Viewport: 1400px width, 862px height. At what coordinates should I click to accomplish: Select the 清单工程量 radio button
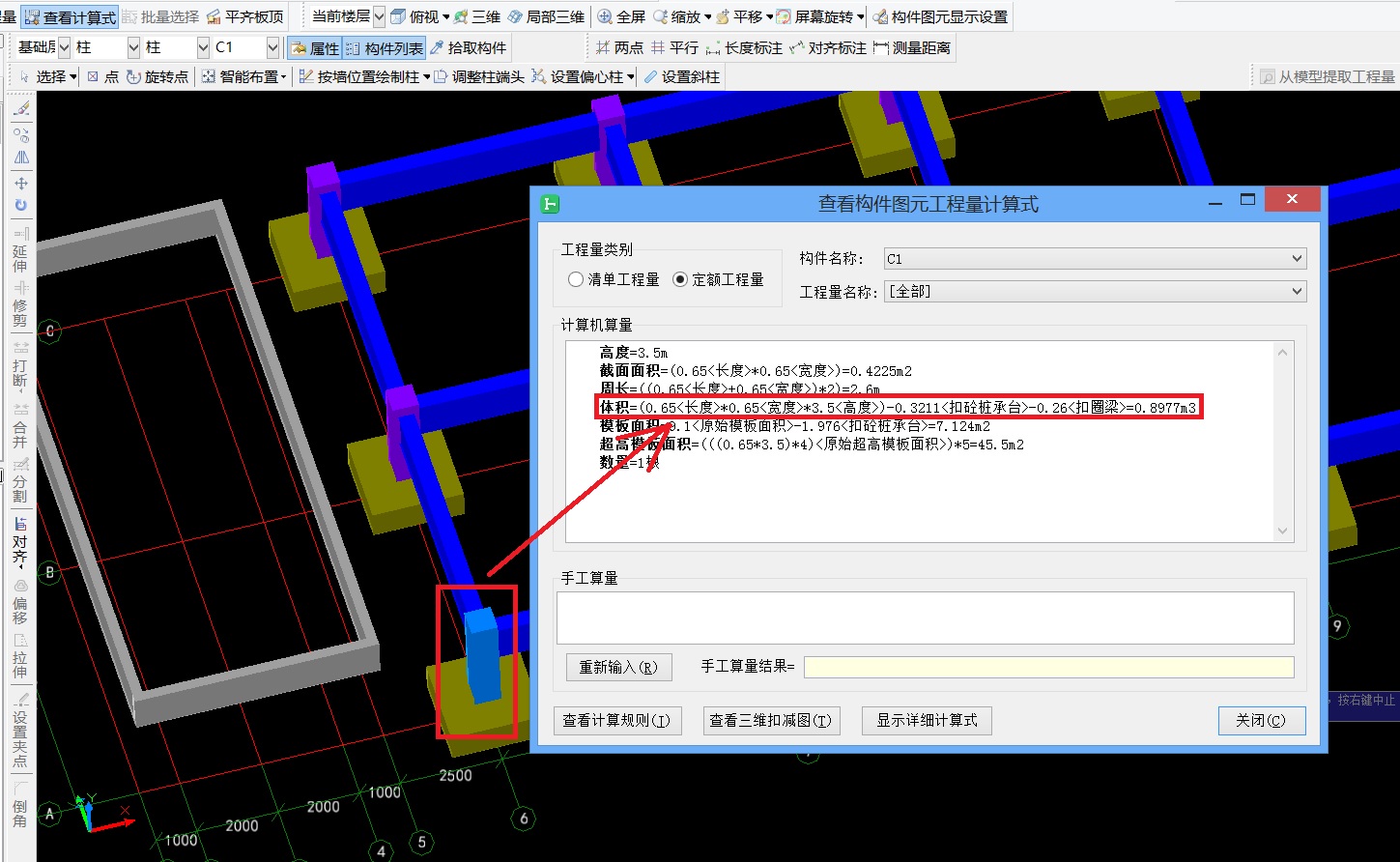pos(614,279)
